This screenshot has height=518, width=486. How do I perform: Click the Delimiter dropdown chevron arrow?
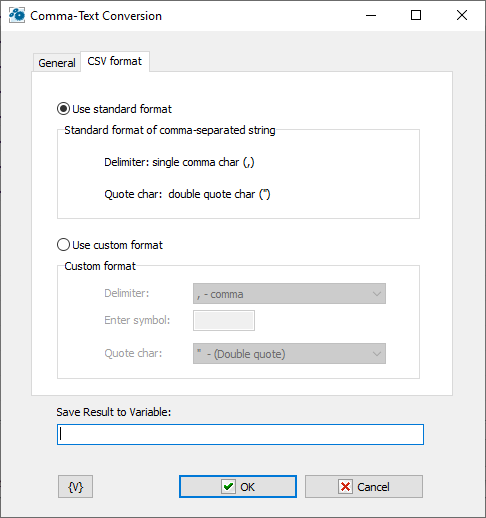[377, 294]
